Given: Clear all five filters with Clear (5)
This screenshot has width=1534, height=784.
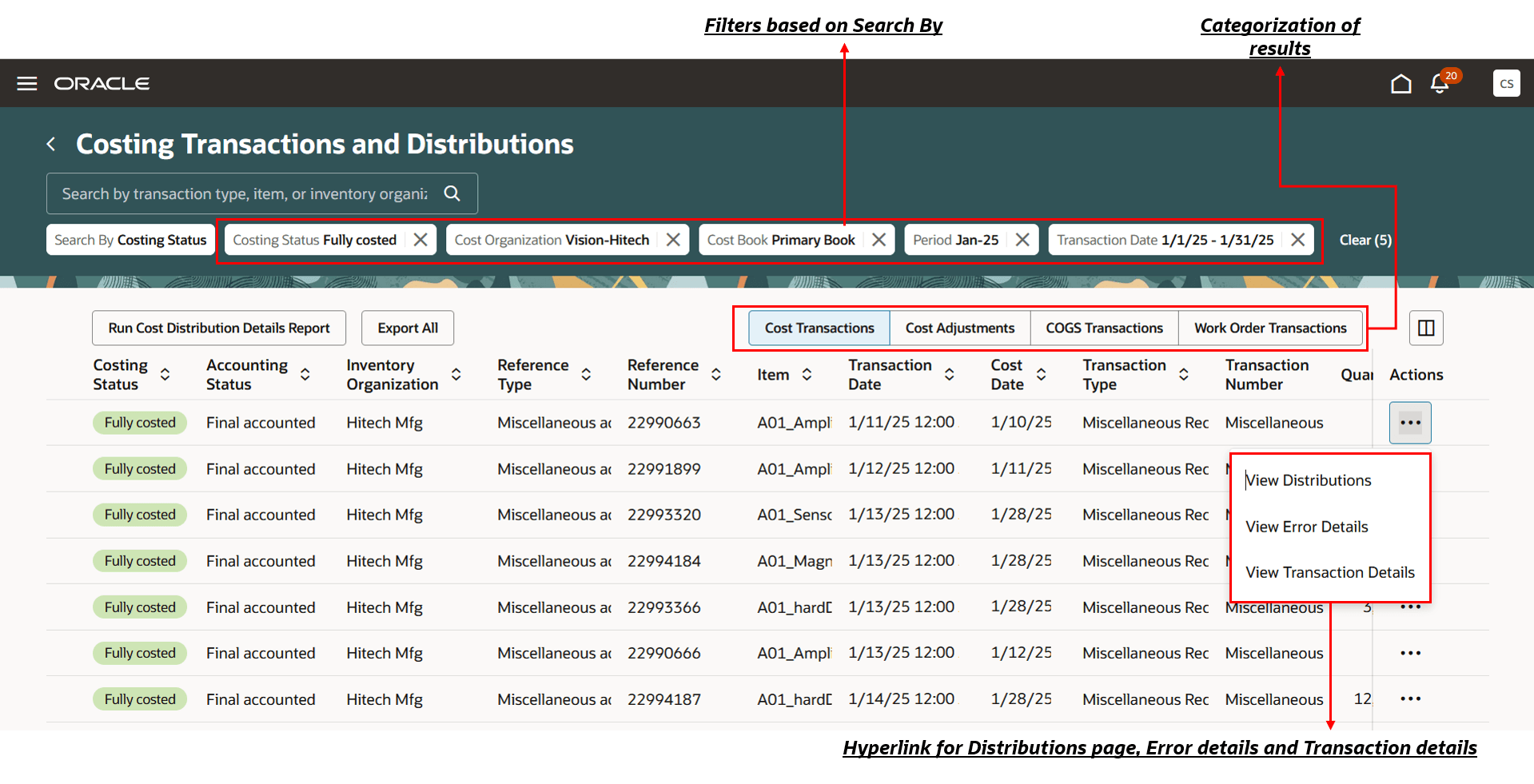Looking at the screenshot, I should 1365,239.
